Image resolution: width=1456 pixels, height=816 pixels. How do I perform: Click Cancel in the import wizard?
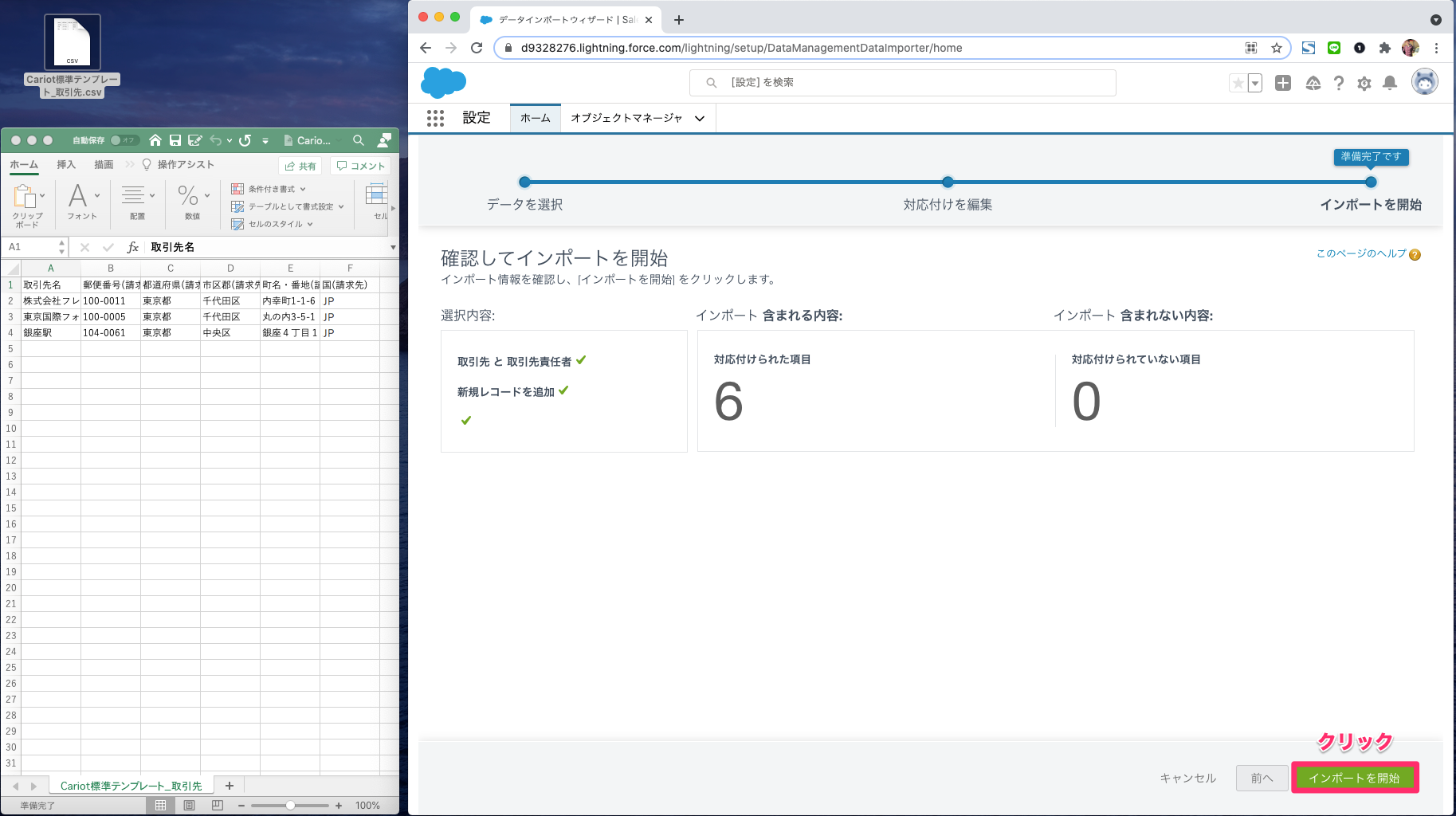coord(1187,778)
